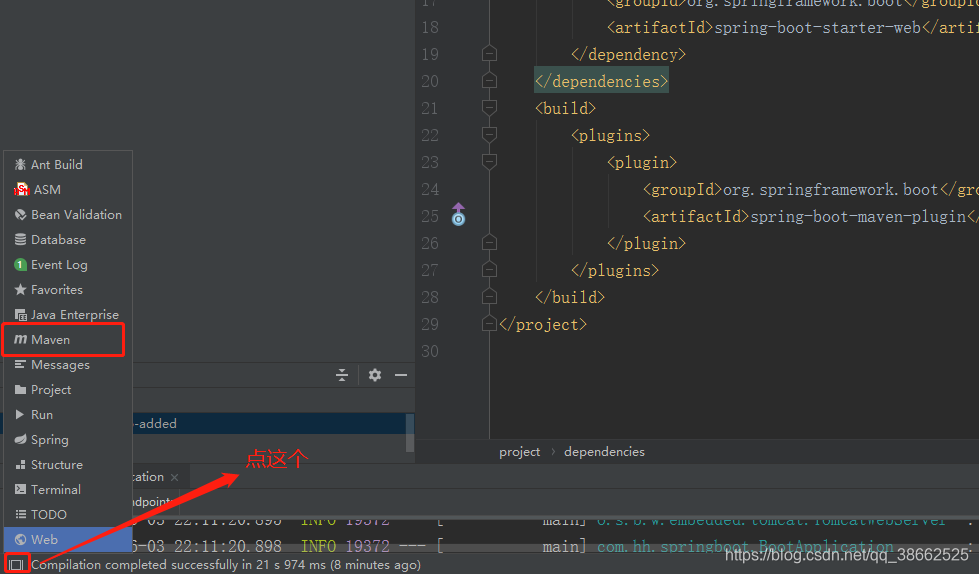Click the compilation completed status message
The height and width of the screenshot is (574, 979).
click(x=226, y=565)
